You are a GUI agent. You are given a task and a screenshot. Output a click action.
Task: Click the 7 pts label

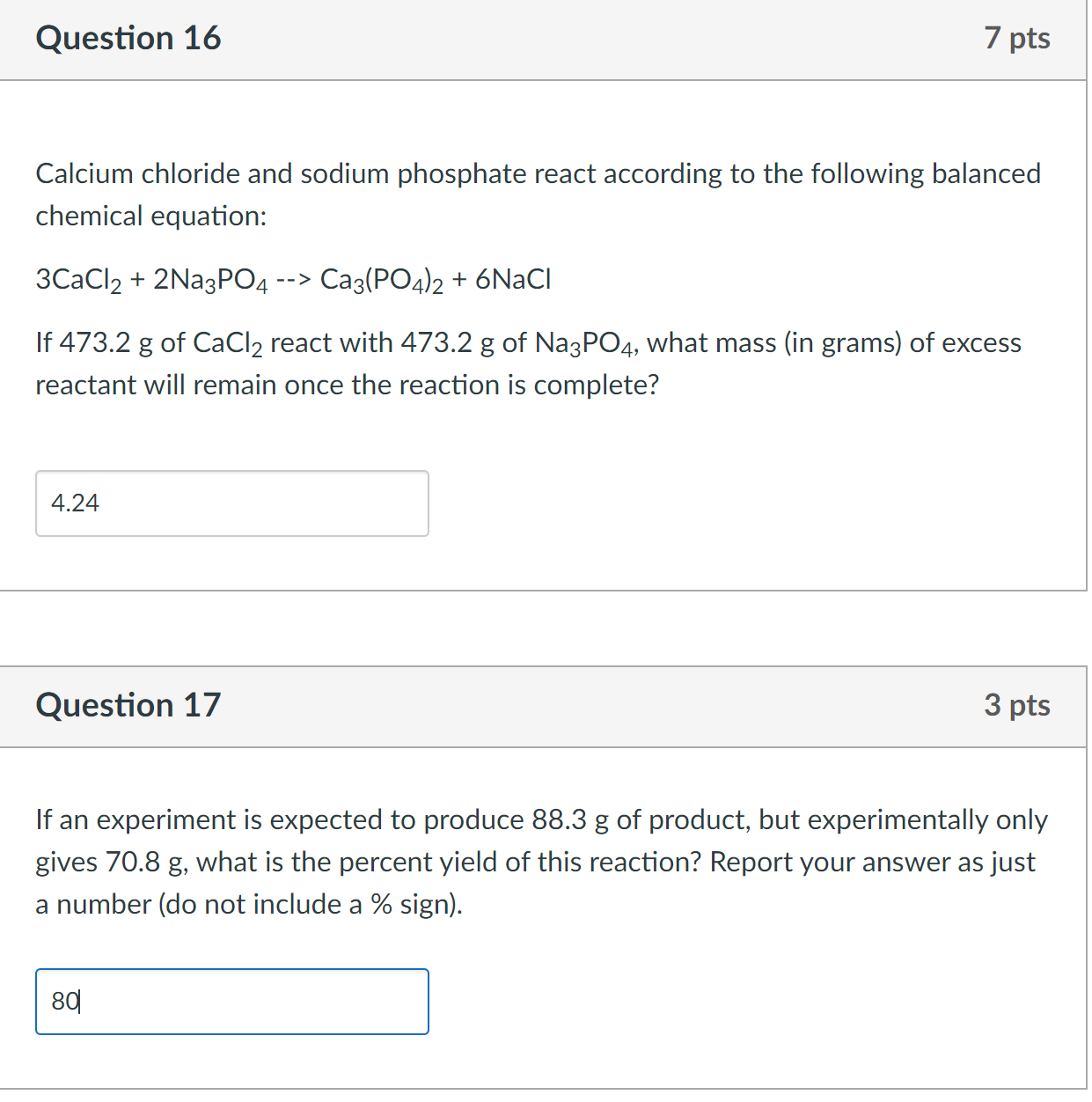coord(1019,38)
